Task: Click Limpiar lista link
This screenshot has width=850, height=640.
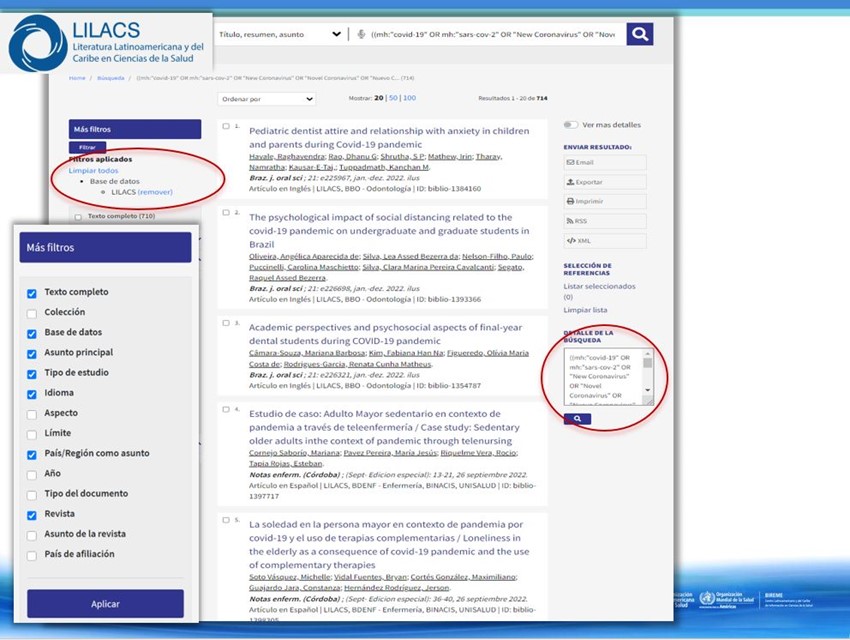Action: [585, 310]
